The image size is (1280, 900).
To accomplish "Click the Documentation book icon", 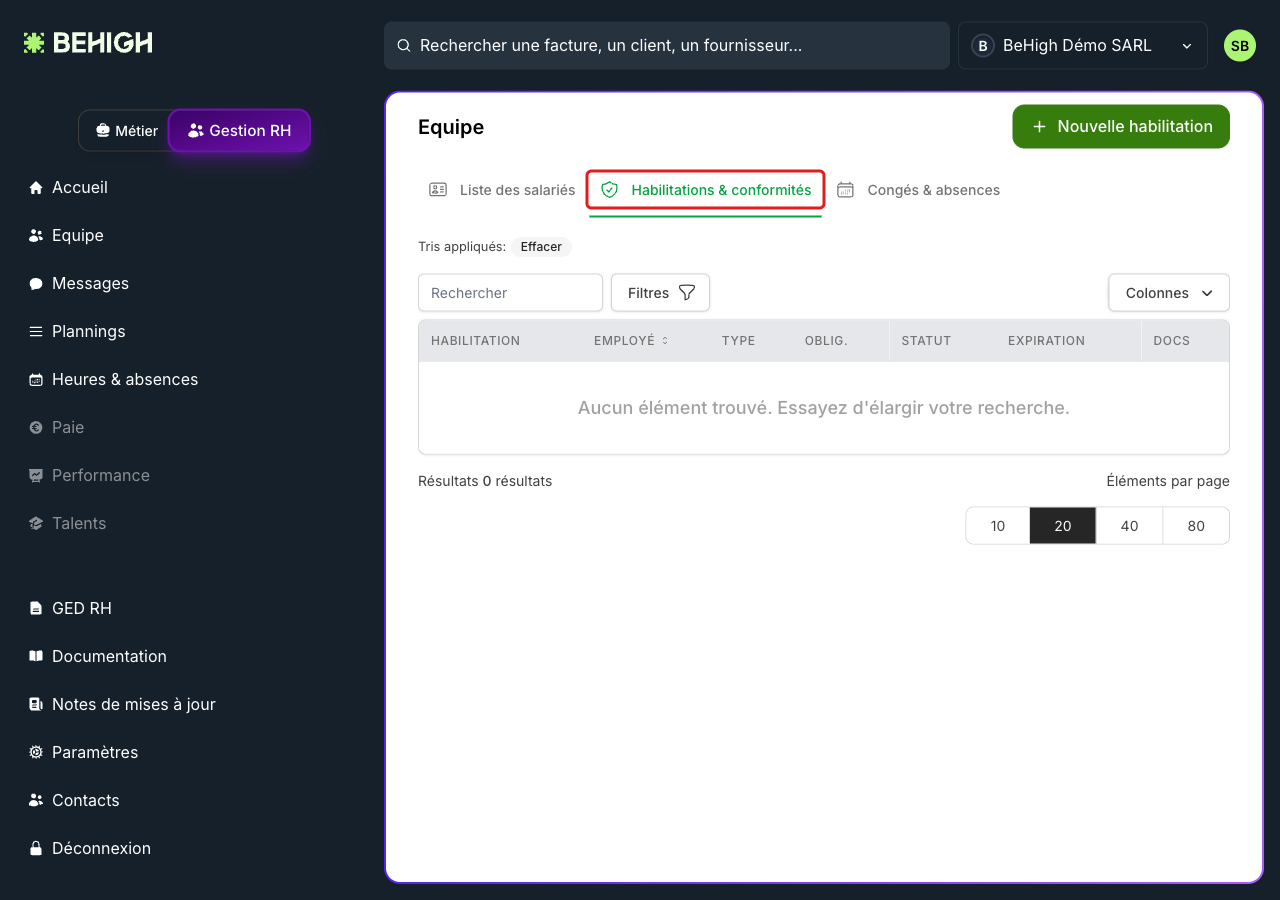I will (x=36, y=656).
